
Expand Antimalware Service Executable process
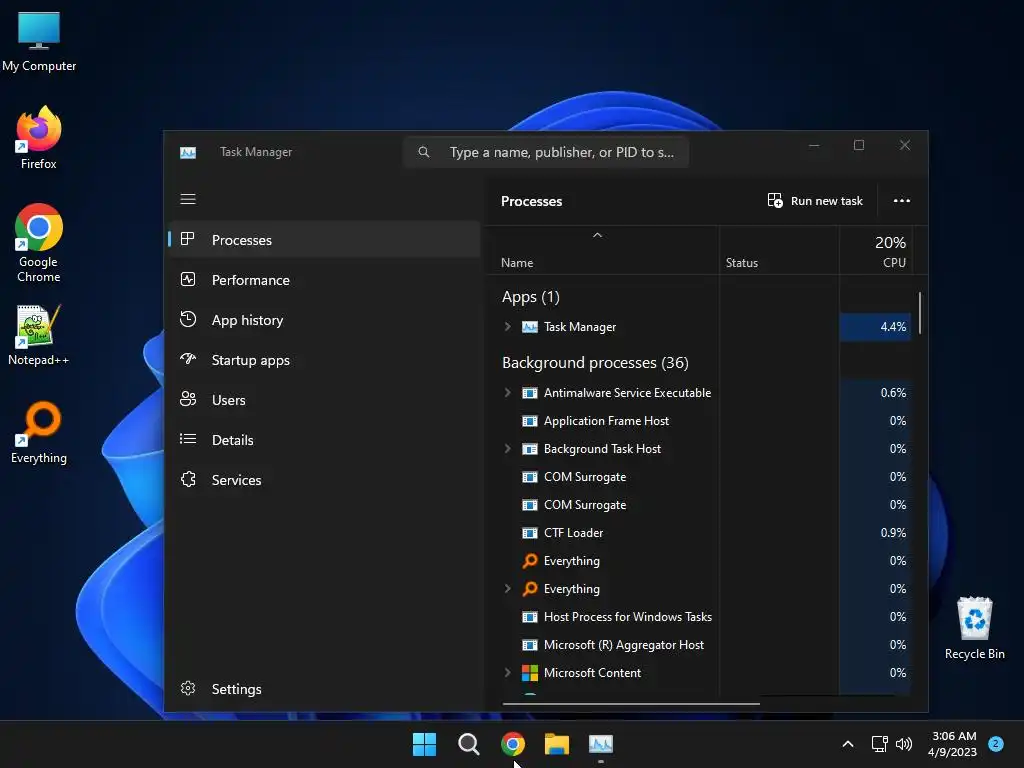click(507, 392)
